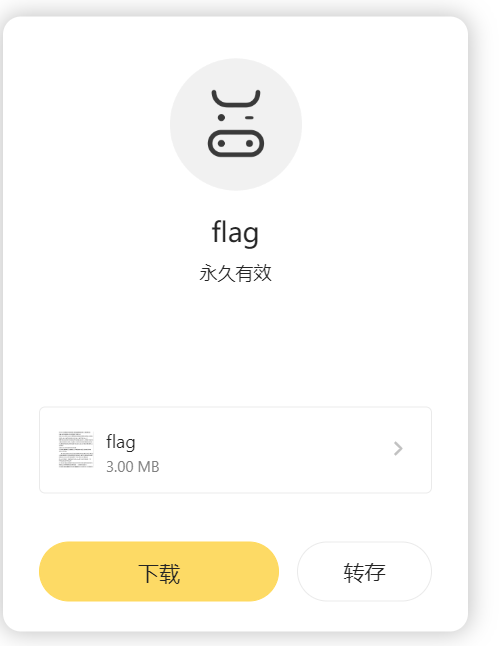Preview the small document image beside flag
The image size is (499, 646).
click(x=76, y=449)
